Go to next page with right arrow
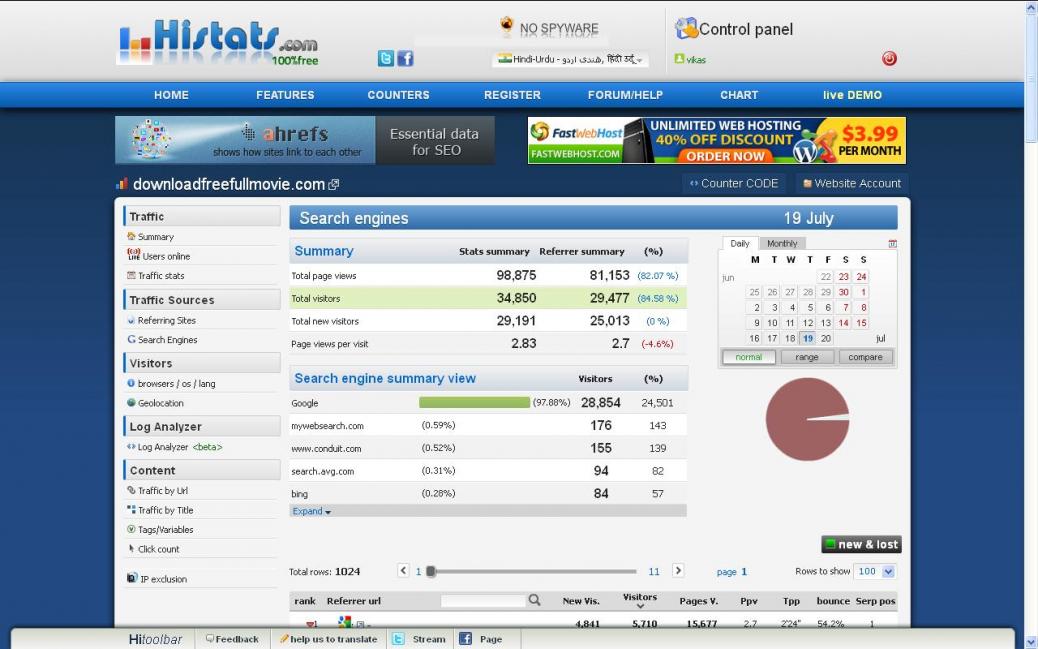The height and width of the screenshot is (649, 1038). pos(678,570)
